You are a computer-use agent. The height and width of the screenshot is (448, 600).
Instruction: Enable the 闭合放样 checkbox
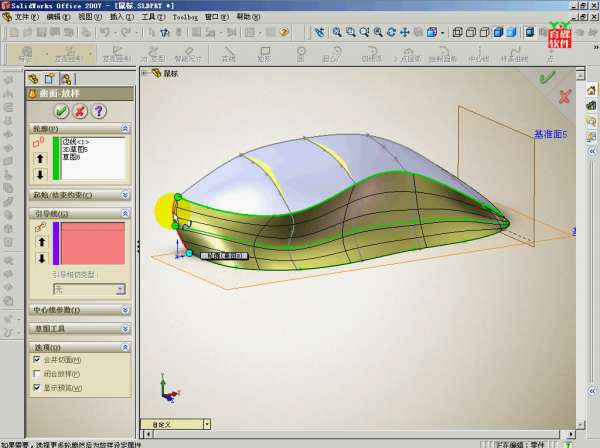click(x=38, y=374)
